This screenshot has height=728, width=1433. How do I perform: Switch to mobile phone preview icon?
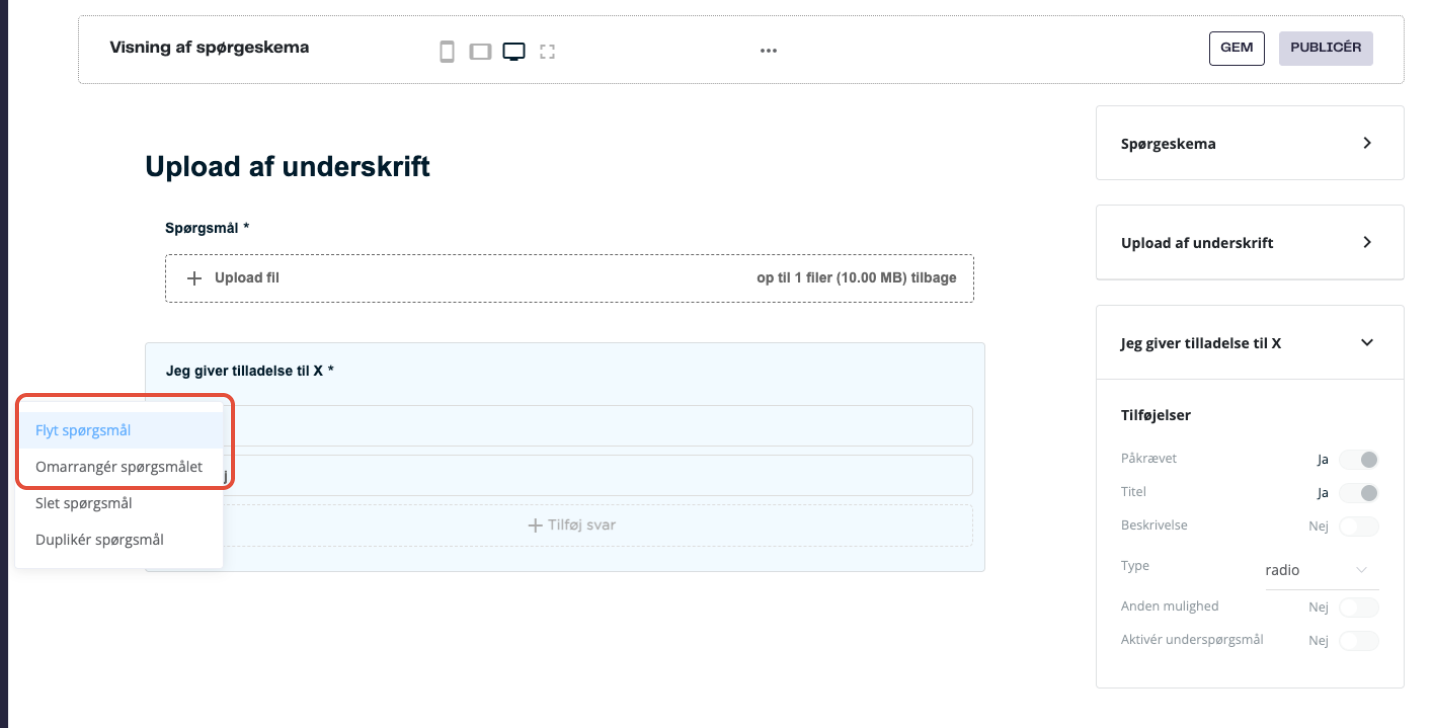[447, 51]
